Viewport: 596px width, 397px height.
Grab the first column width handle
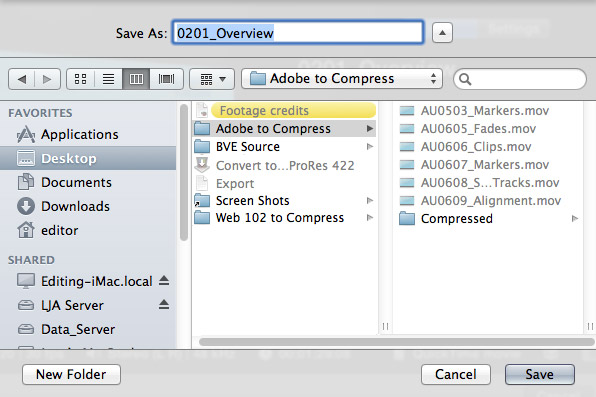[x=385, y=326]
